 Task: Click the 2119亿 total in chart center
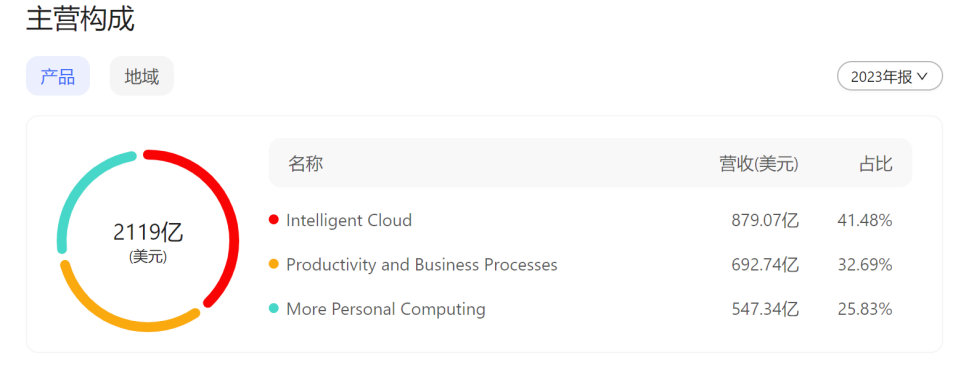coord(148,233)
